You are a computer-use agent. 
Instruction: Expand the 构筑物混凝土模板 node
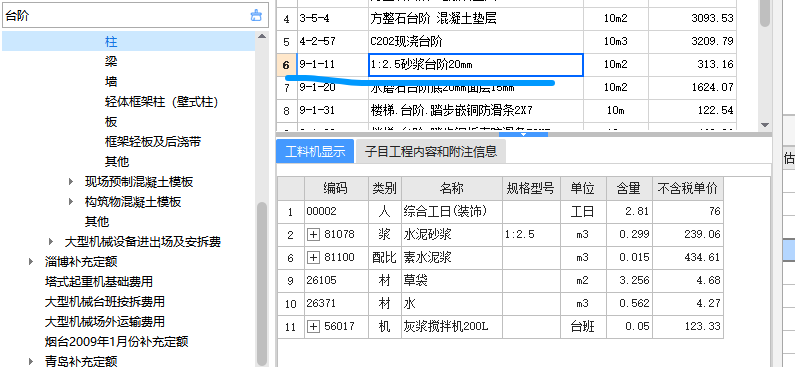pyautogui.click(x=71, y=202)
